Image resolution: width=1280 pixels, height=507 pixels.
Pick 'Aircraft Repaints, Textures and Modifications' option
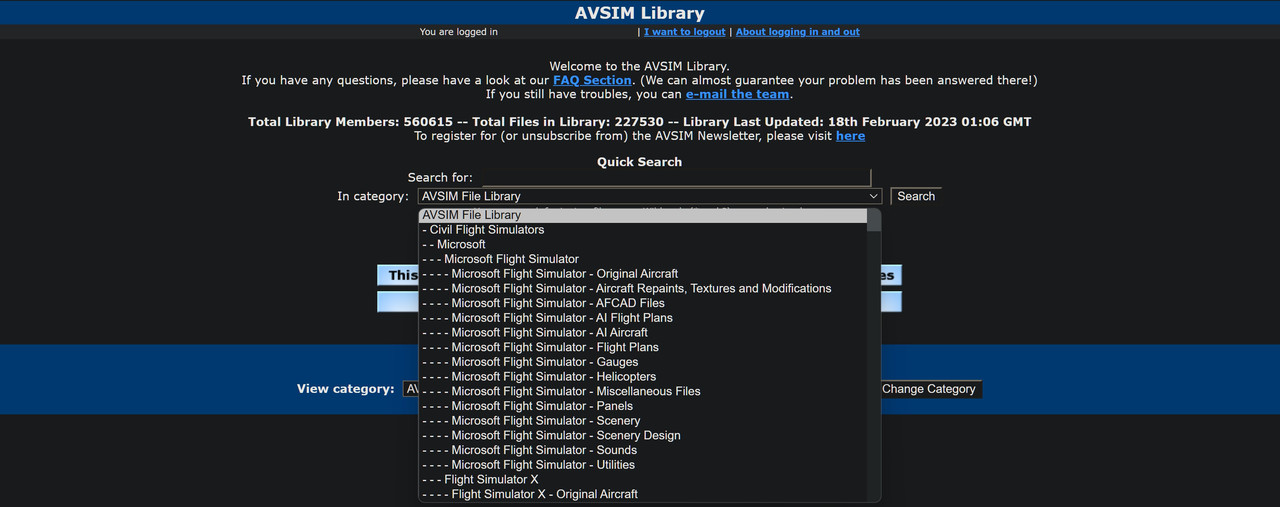643,288
